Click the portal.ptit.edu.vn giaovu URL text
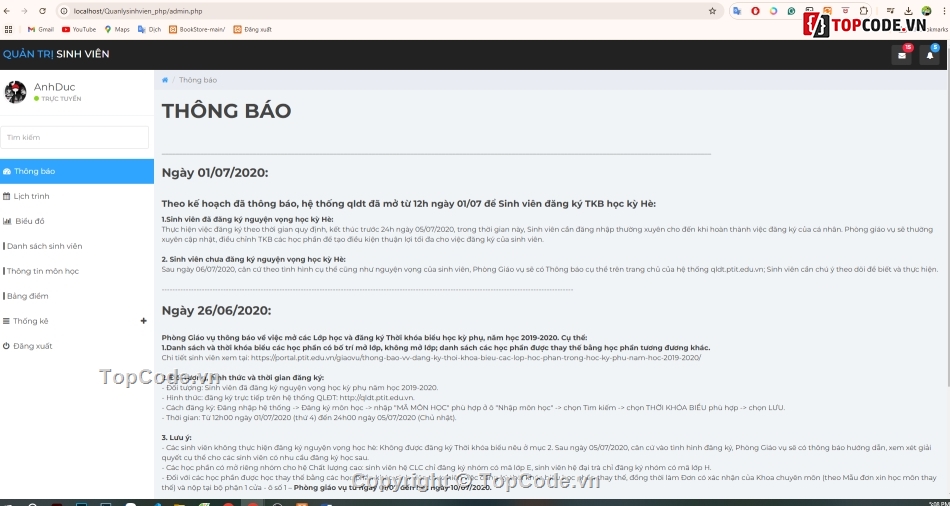This screenshot has height=506, width=950. click(476, 358)
